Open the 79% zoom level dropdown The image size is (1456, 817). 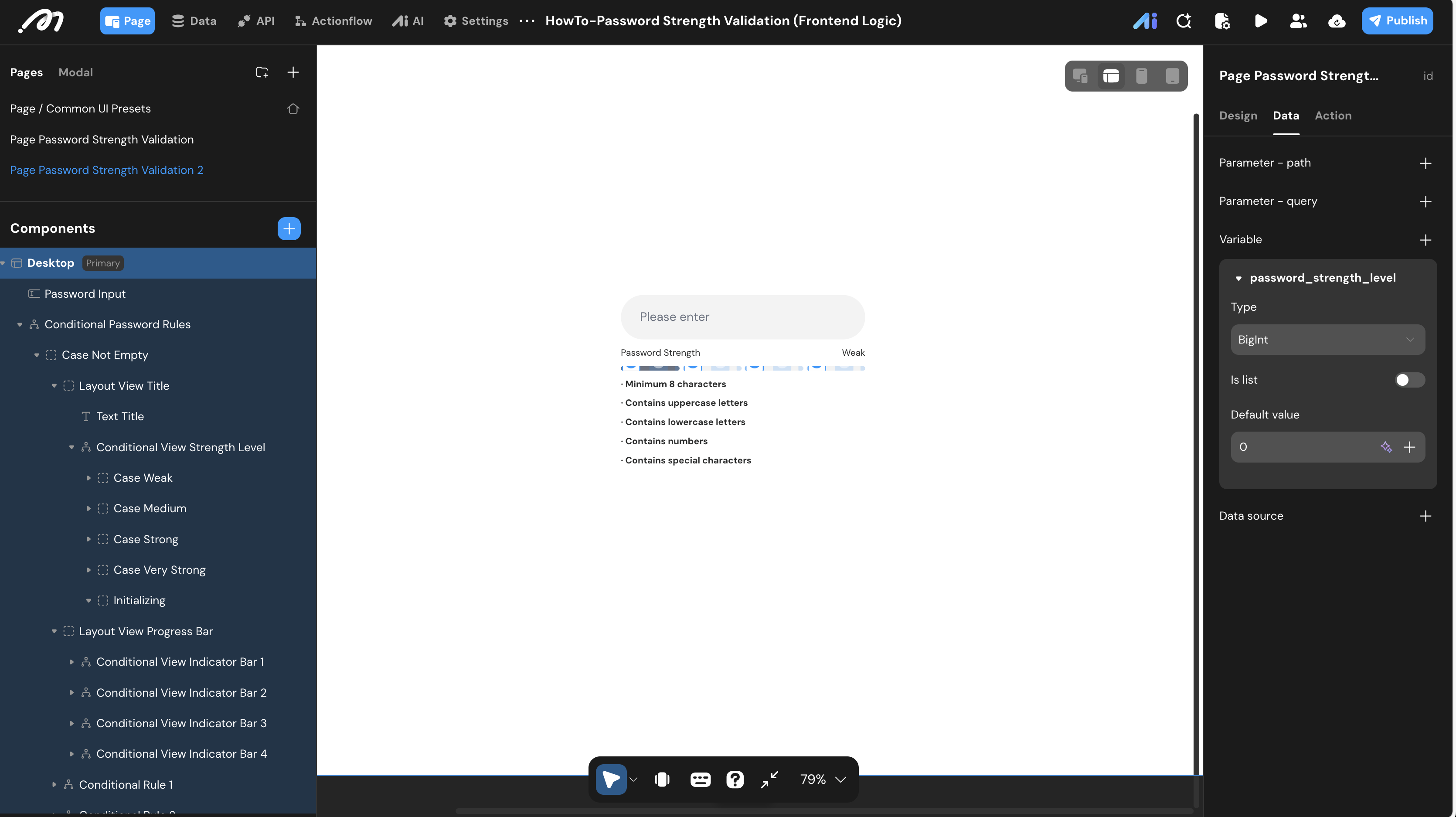pyautogui.click(x=823, y=780)
